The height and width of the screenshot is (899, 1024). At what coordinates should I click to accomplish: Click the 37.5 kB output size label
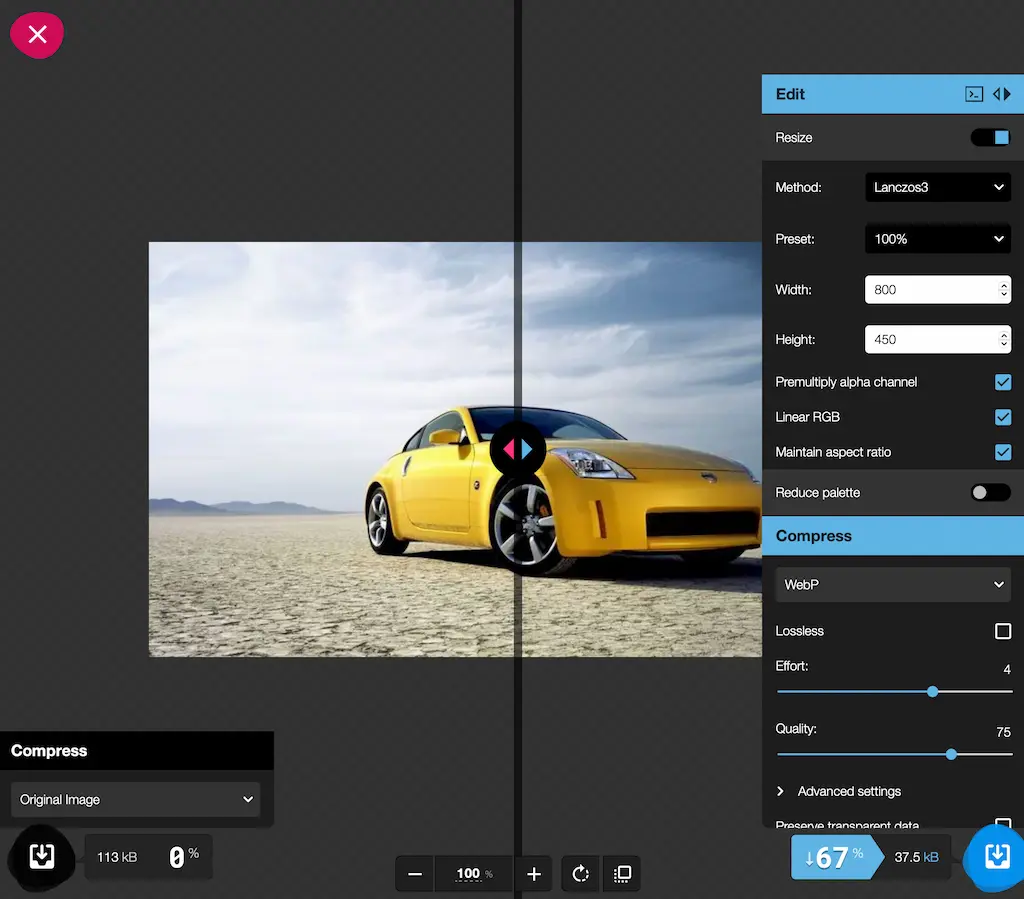(916, 857)
